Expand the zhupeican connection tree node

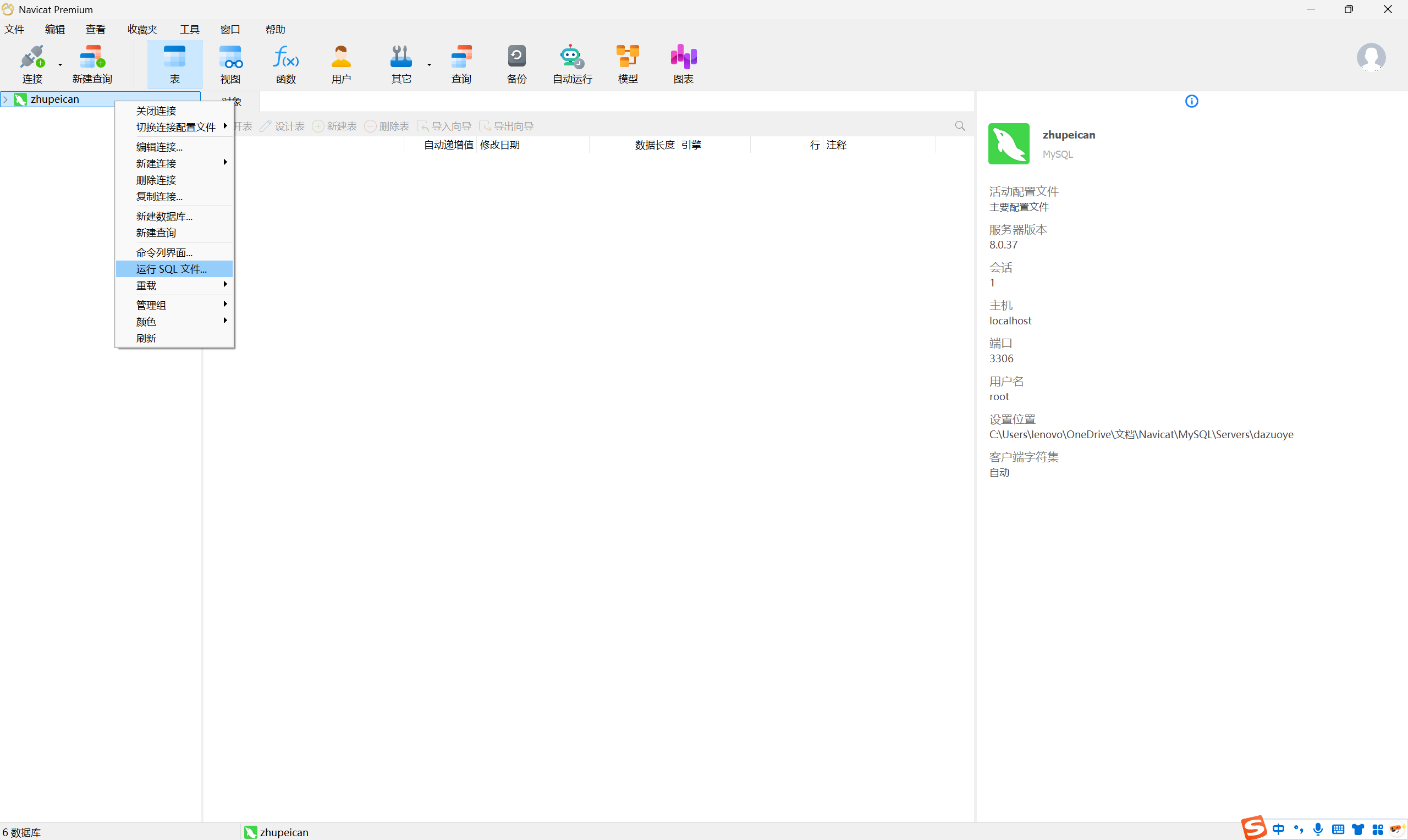[5, 100]
